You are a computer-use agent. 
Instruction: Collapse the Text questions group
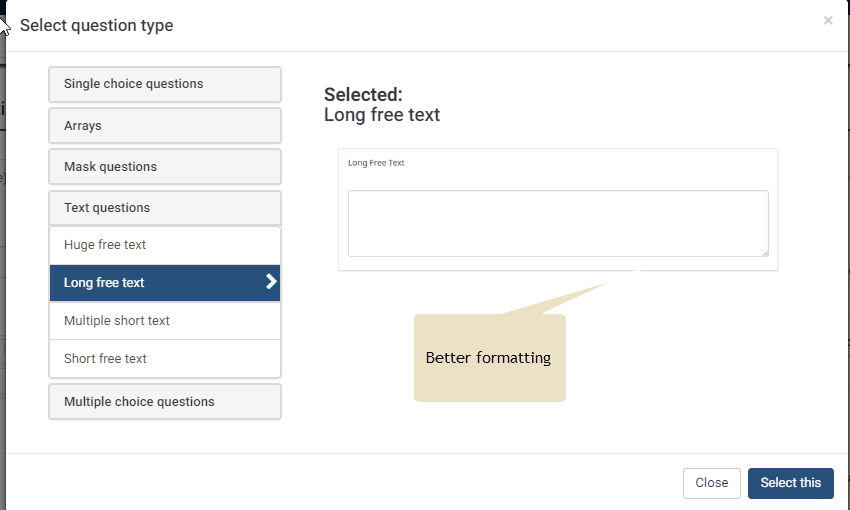tap(164, 208)
